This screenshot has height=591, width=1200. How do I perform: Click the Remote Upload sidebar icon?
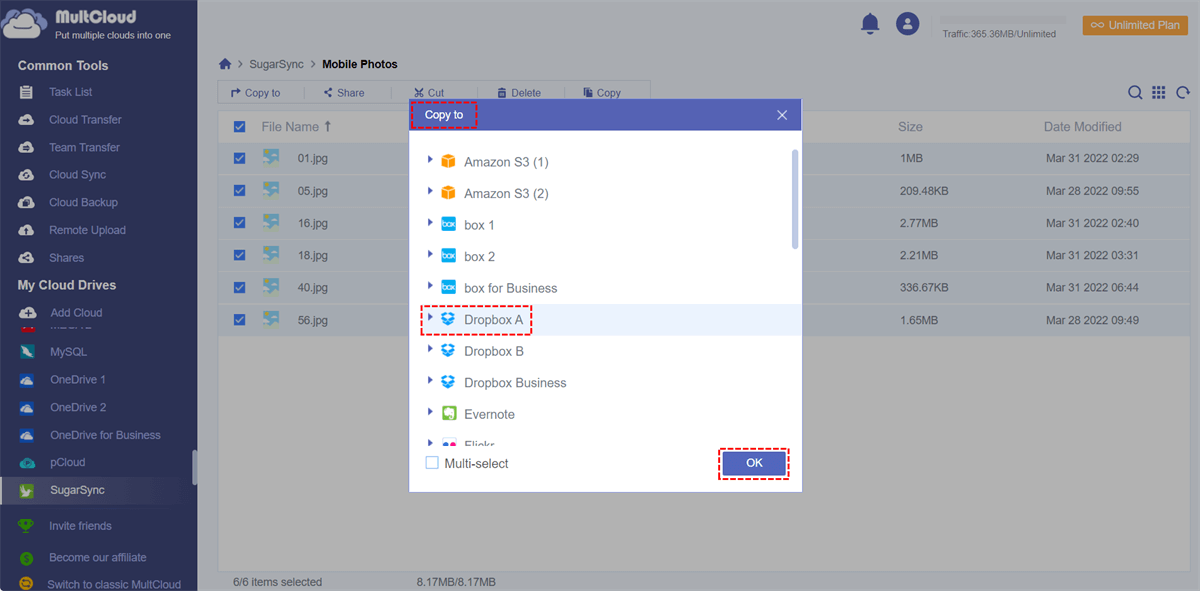(27, 230)
